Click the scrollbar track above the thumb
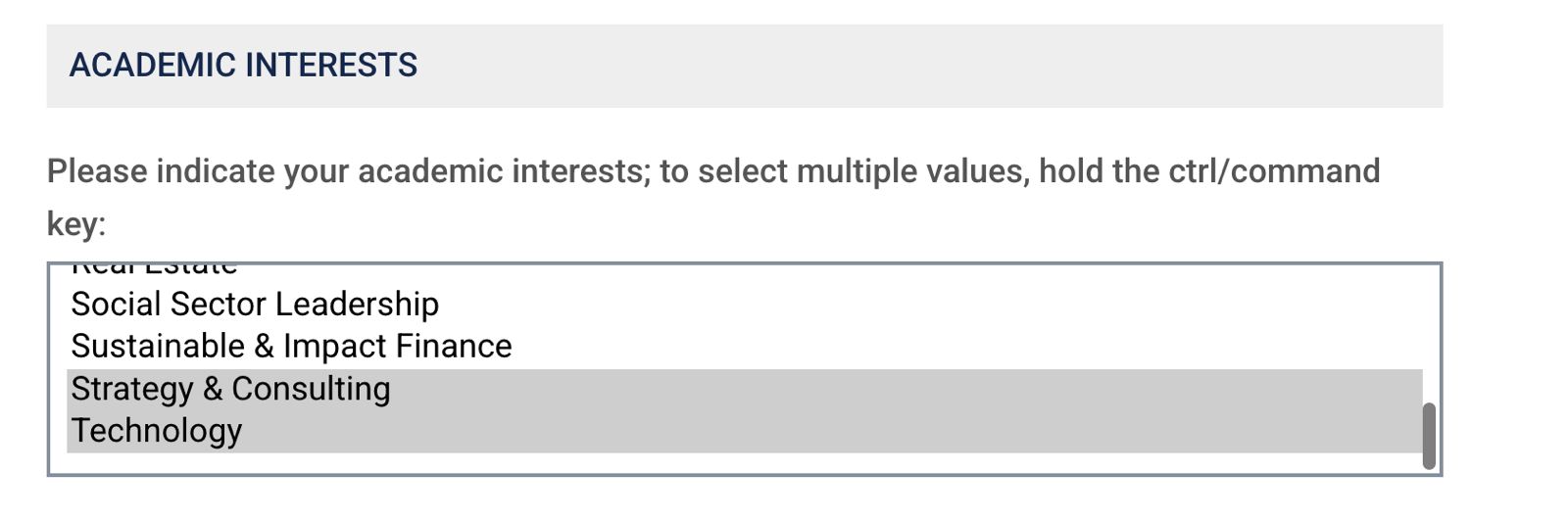 pos(1429,333)
